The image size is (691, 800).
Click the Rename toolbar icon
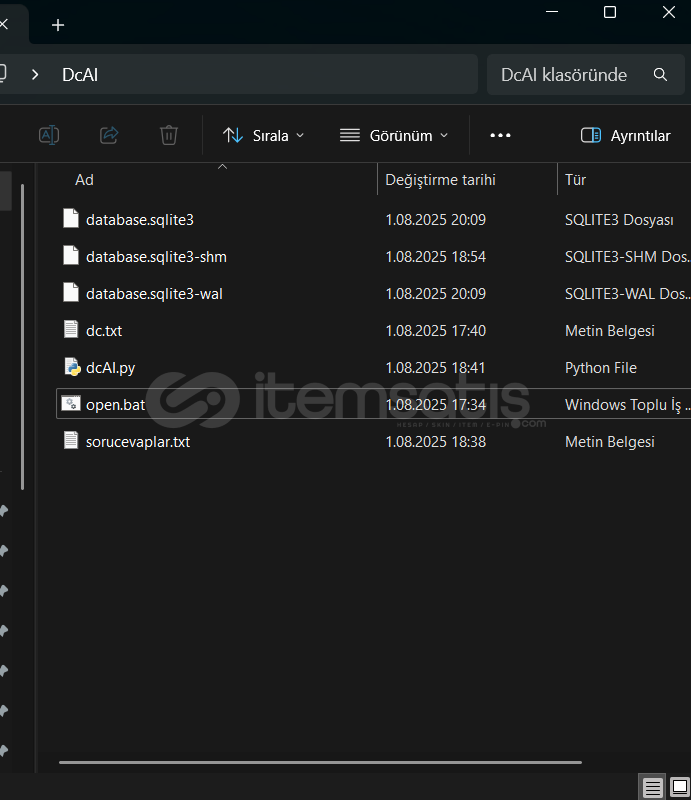click(x=49, y=135)
